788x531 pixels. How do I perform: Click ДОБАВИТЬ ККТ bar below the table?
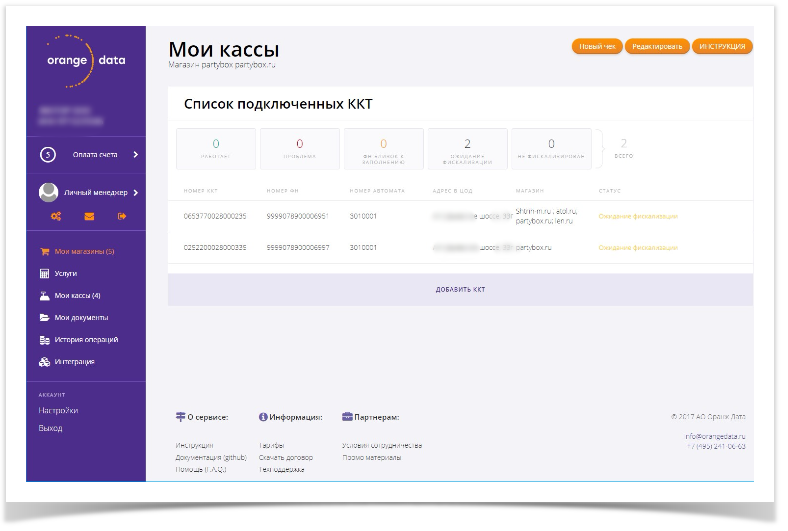(x=460, y=289)
